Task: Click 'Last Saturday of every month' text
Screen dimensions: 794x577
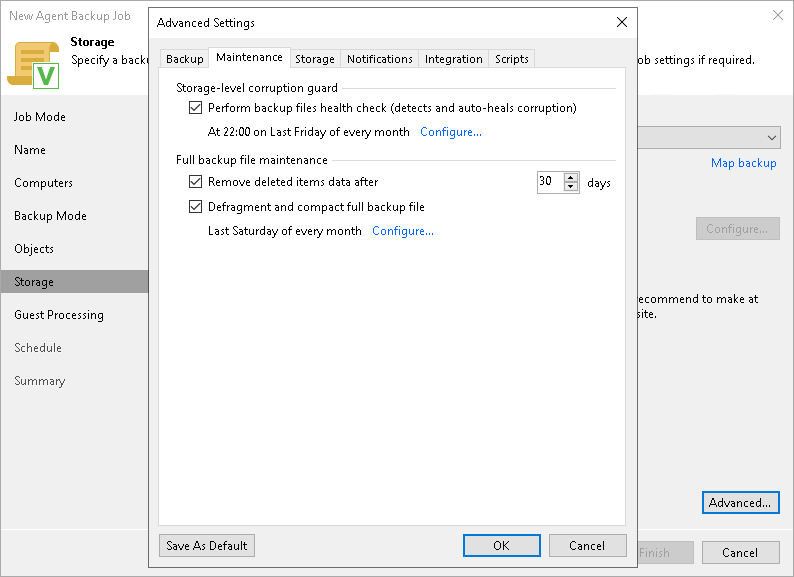Action: 285,231
